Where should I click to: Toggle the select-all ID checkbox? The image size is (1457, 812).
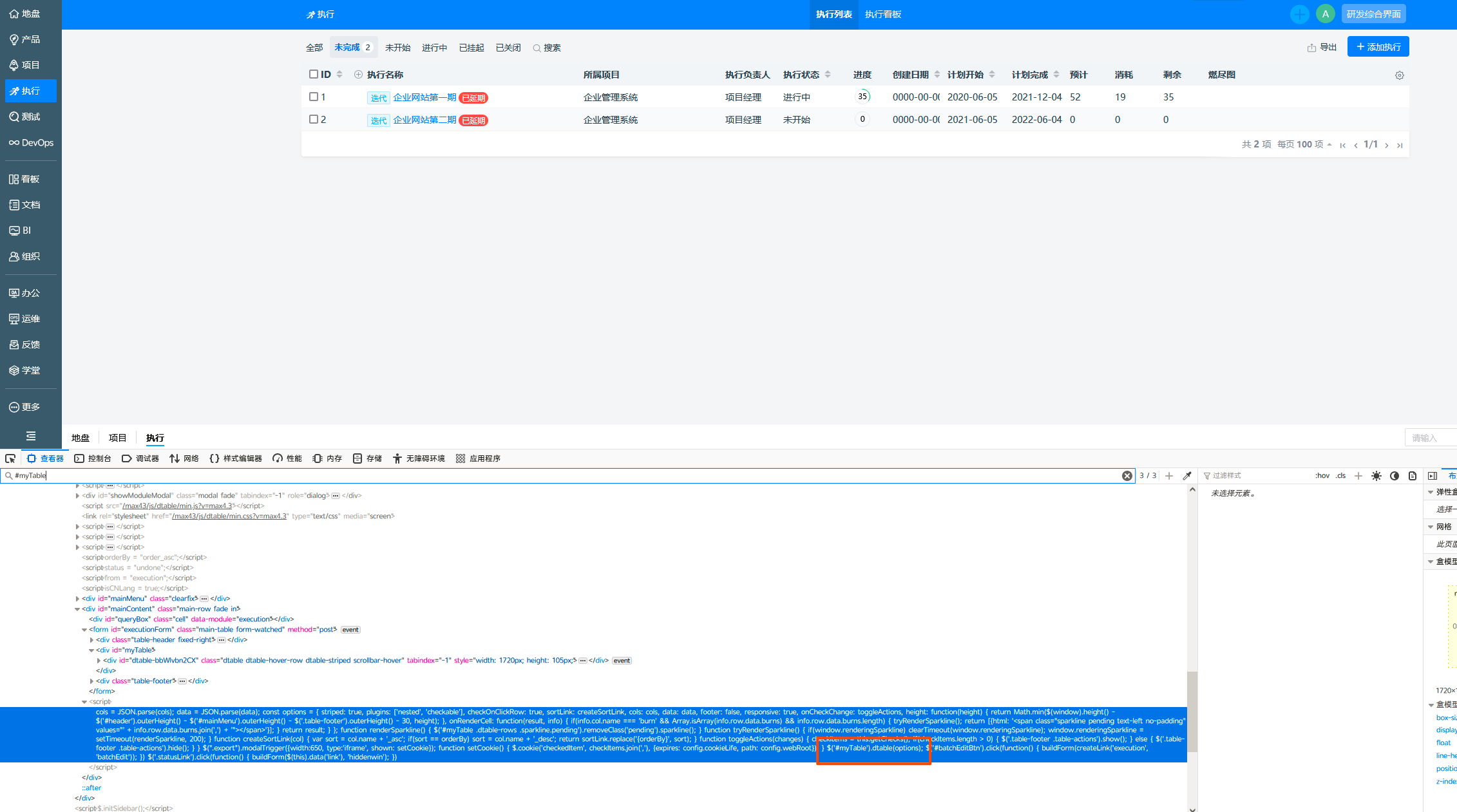point(314,74)
